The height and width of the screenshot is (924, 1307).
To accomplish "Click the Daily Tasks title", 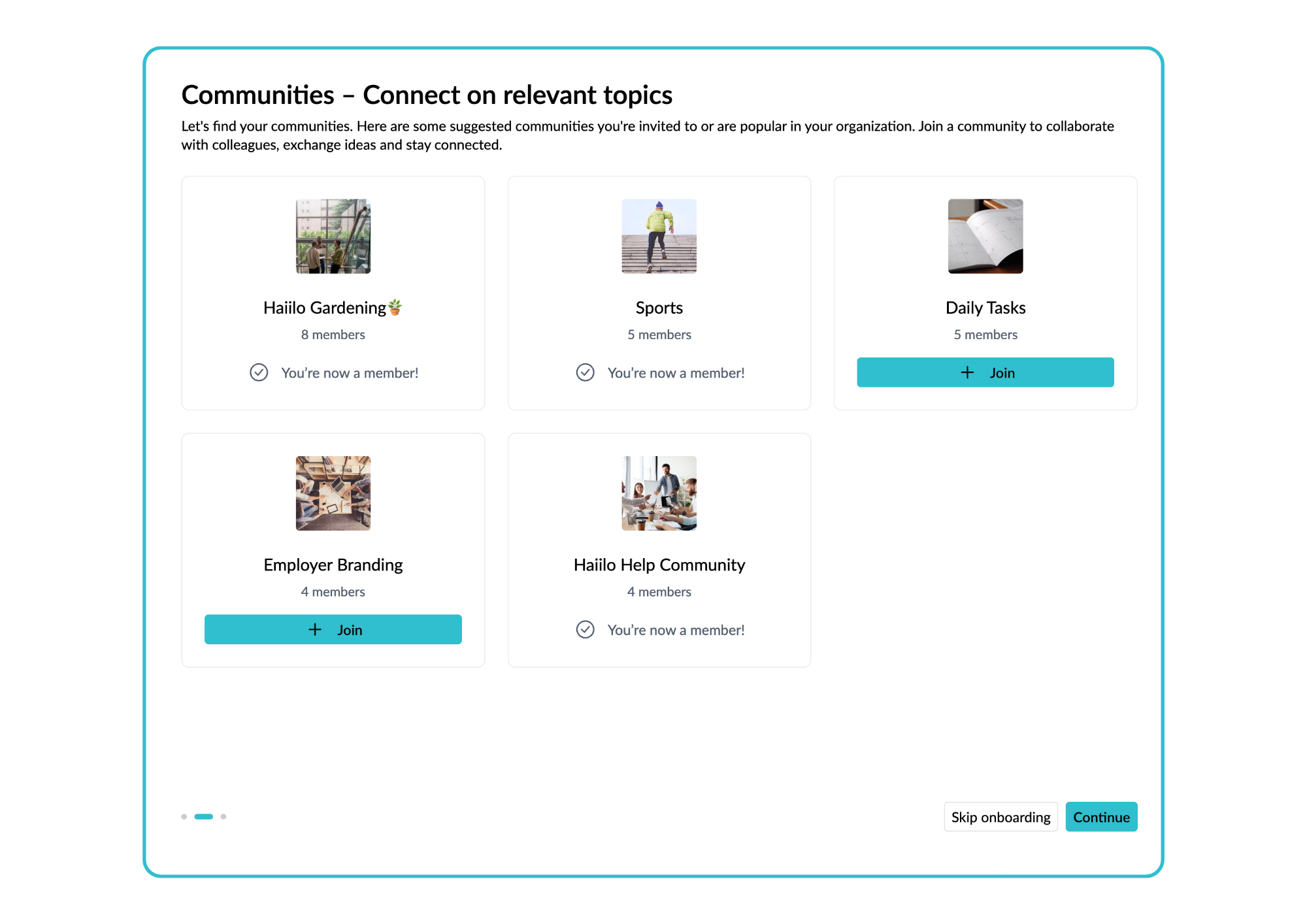I will (985, 308).
